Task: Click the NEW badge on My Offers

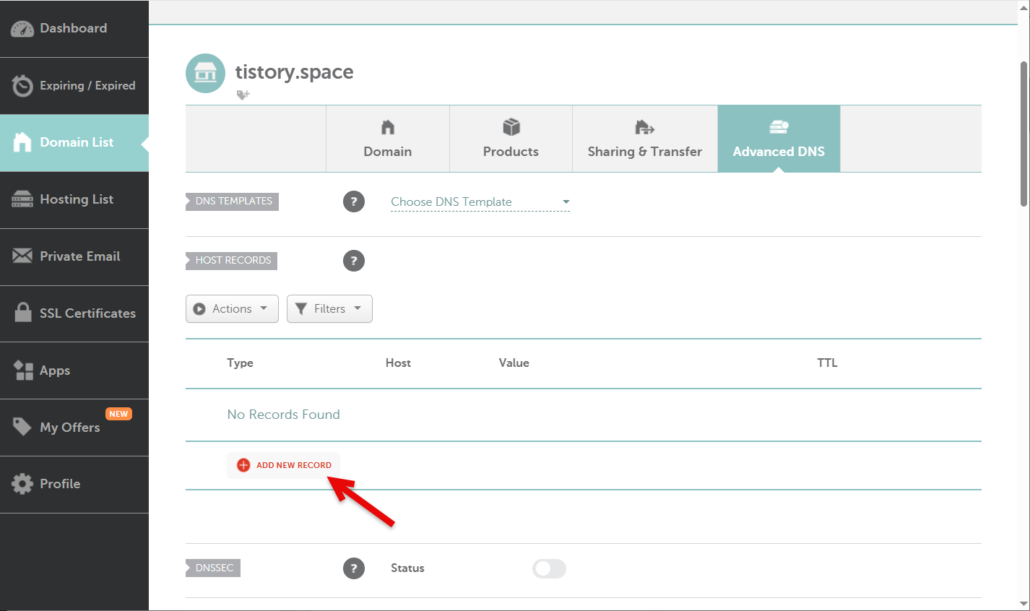Action: pos(119,414)
